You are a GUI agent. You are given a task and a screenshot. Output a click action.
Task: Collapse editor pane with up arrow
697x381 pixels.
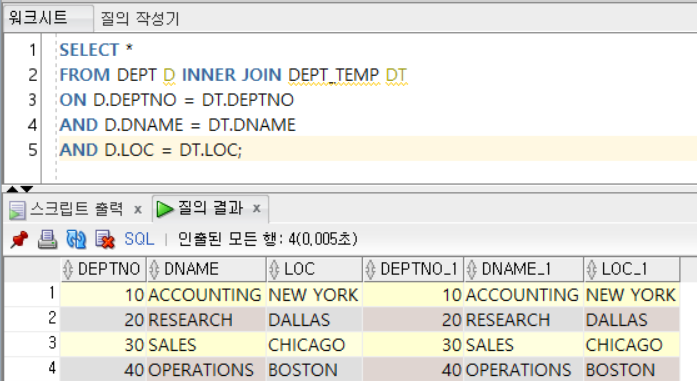click(12, 189)
